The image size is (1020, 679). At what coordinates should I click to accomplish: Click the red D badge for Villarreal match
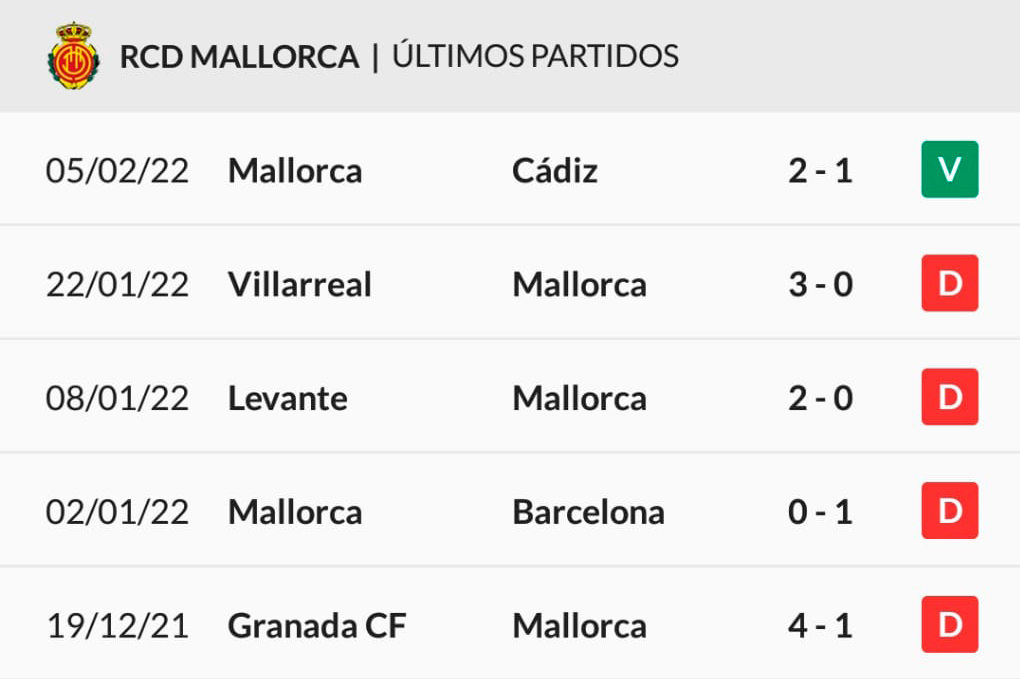950,283
